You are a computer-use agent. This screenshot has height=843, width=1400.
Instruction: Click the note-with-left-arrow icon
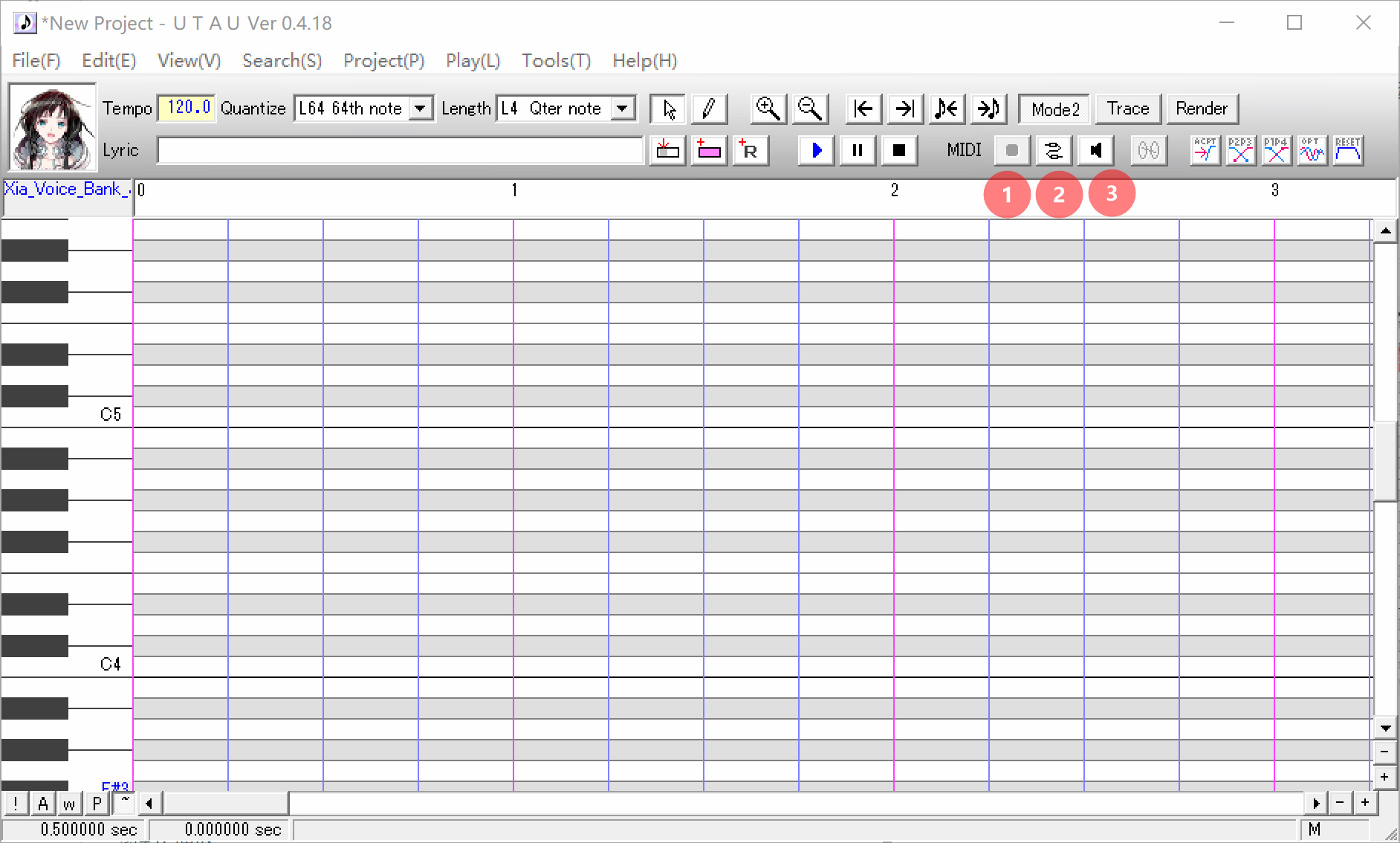(x=947, y=109)
